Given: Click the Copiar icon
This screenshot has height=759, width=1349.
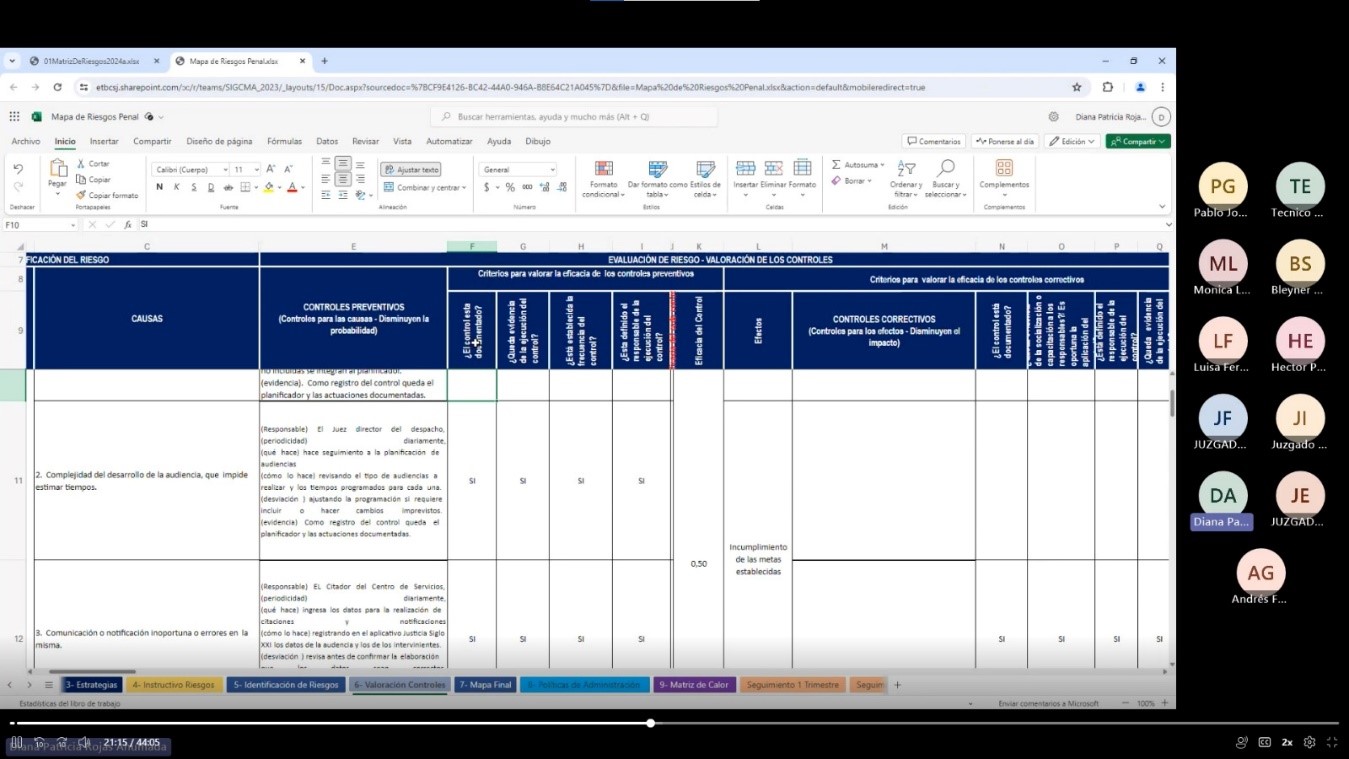Looking at the screenshot, I should (80, 179).
